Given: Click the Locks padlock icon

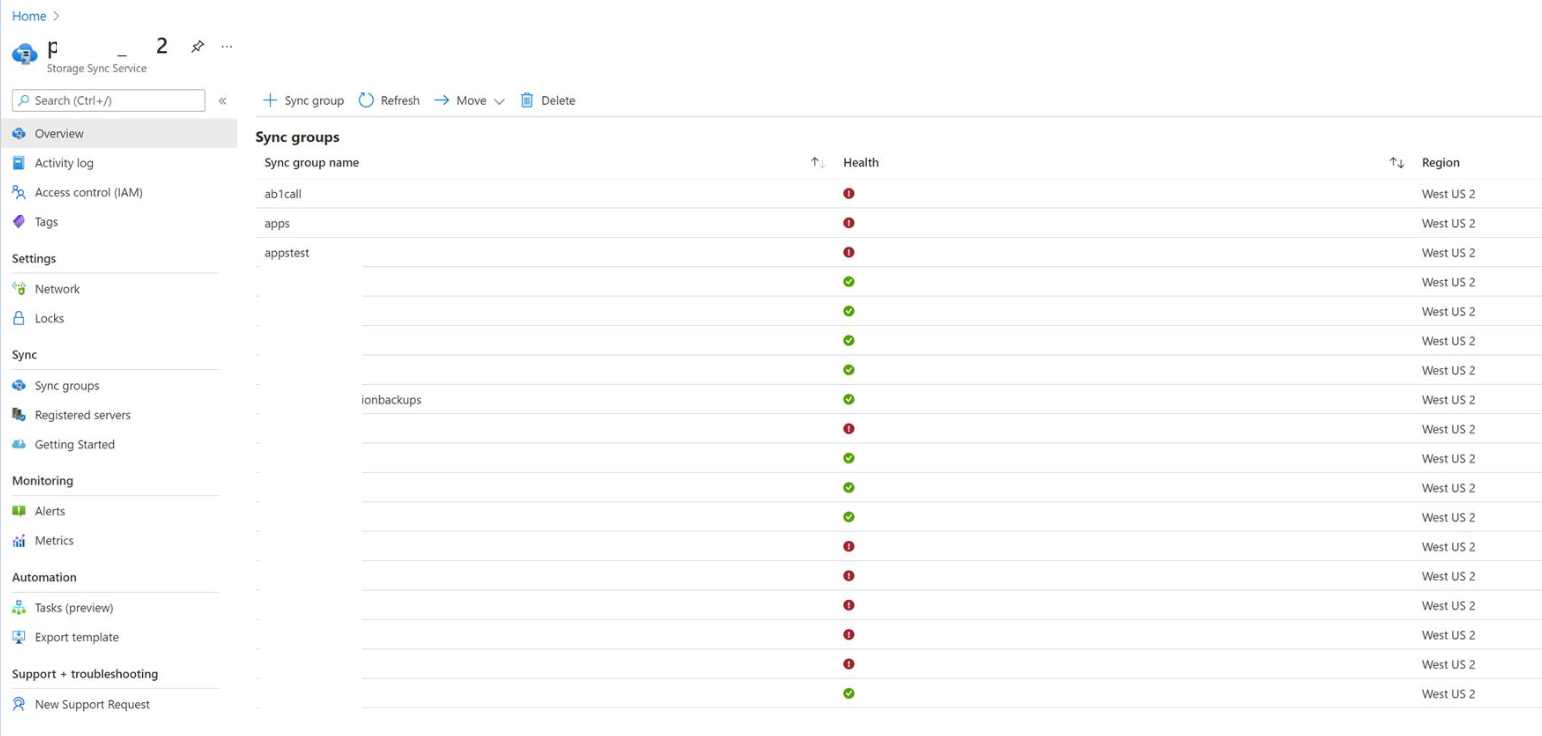Looking at the screenshot, I should (19, 318).
